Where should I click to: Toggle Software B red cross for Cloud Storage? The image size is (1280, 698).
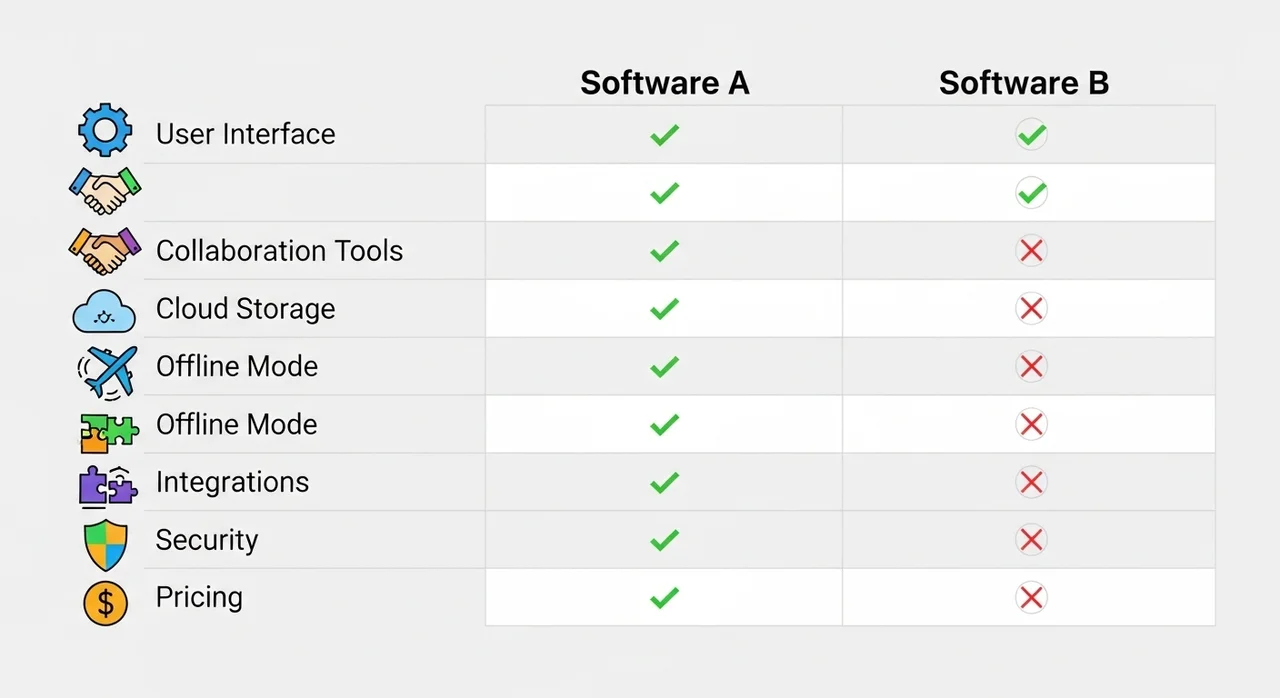point(1031,308)
